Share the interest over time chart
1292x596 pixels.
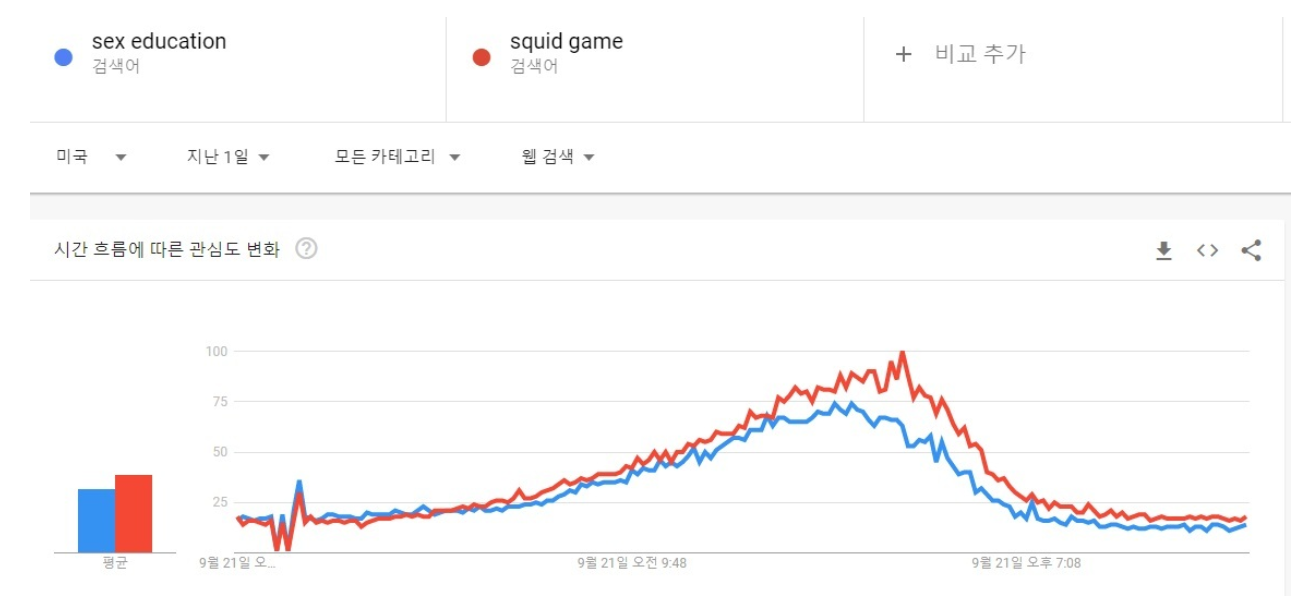[x=1251, y=250]
